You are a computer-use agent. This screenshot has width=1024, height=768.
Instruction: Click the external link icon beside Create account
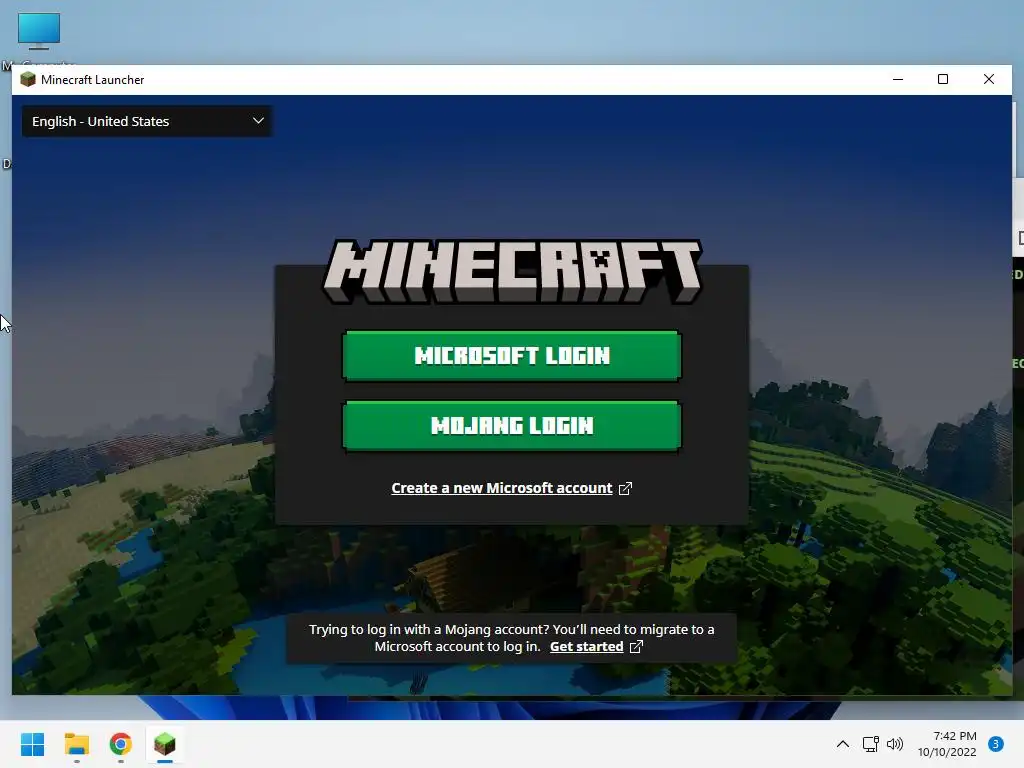[x=625, y=488]
